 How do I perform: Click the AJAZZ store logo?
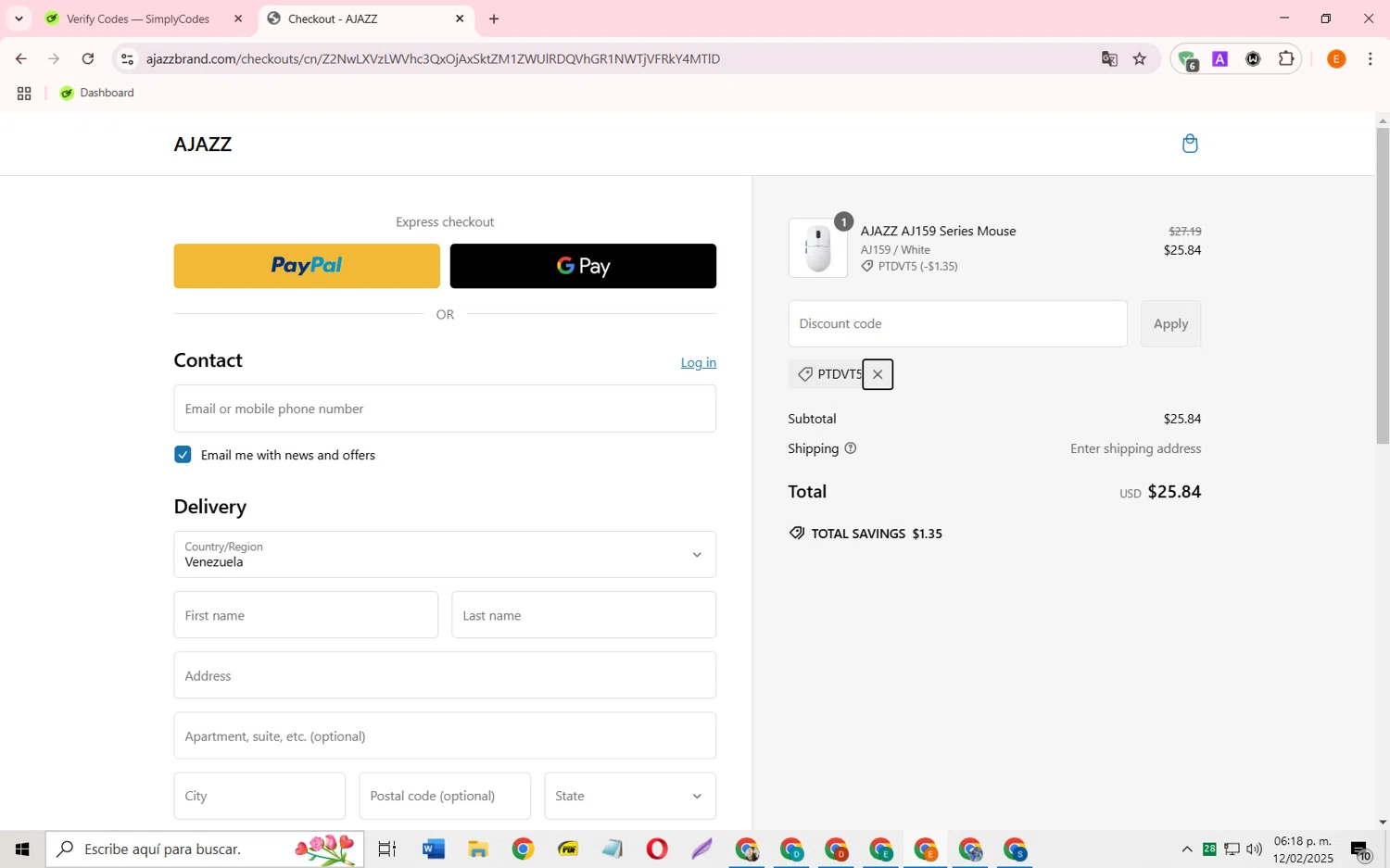point(203,144)
